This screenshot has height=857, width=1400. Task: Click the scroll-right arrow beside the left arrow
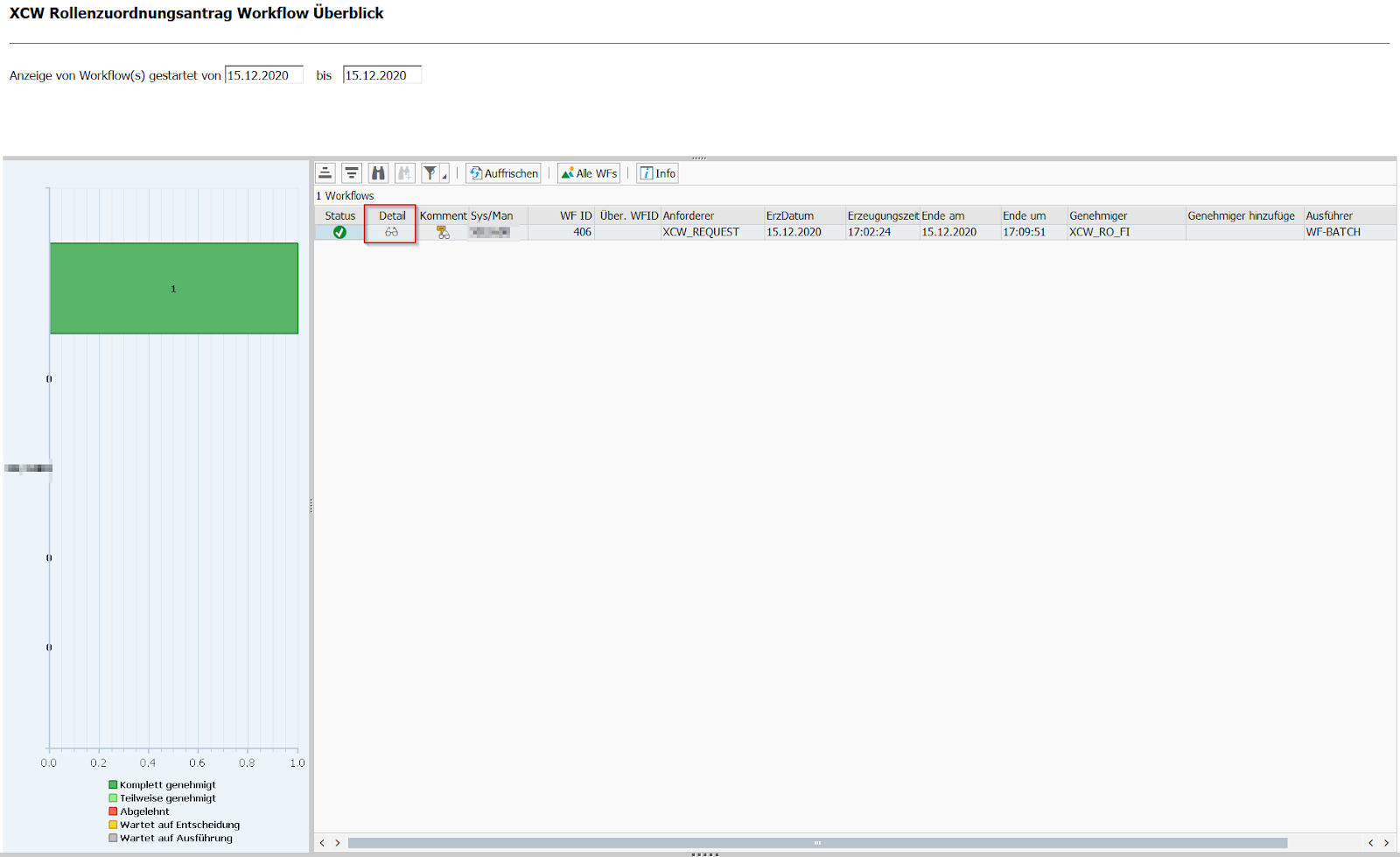pyautogui.click(x=338, y=843)
